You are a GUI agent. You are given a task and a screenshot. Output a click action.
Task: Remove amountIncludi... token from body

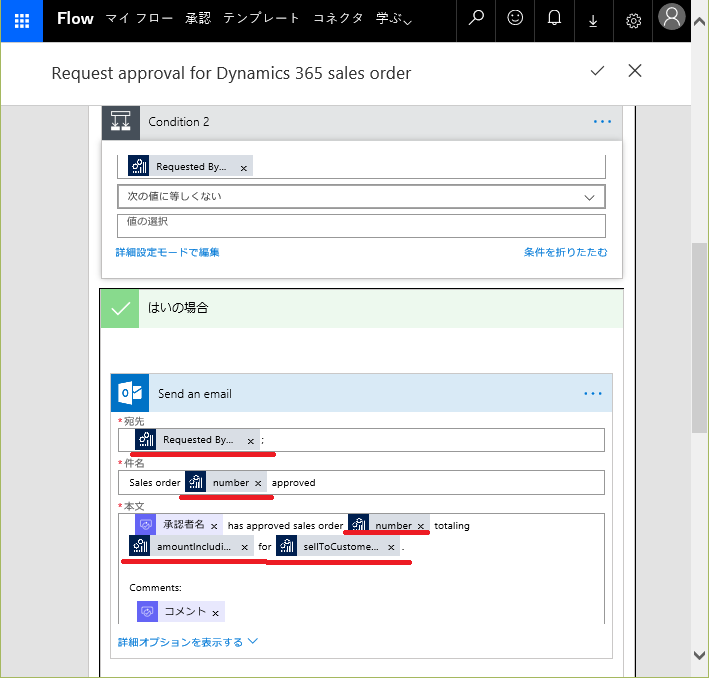[244, 548]
